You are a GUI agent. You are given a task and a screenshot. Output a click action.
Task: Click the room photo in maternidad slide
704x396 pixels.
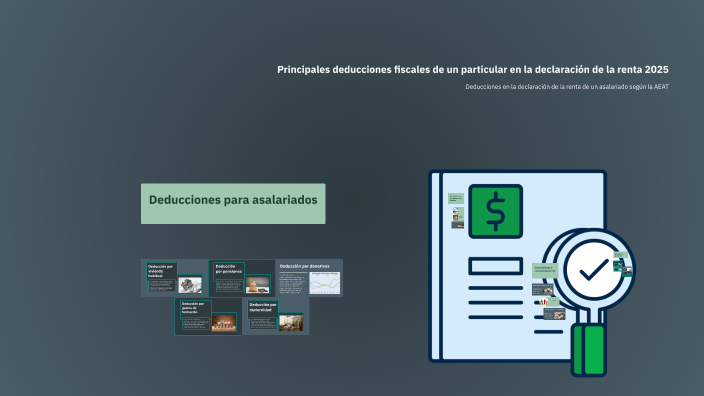pos(291,322)
